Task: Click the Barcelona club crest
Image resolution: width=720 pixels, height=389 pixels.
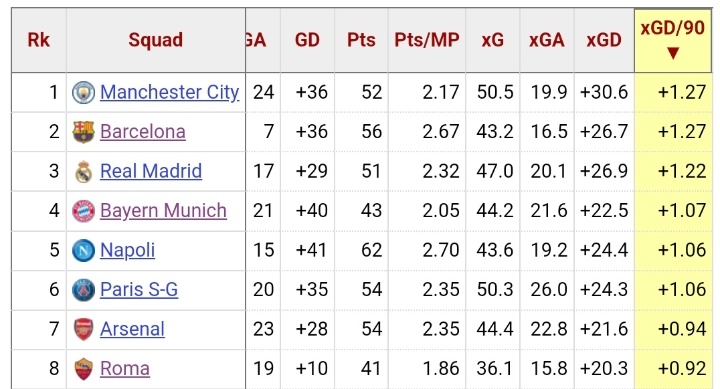Action: click(x=84, y=132)
